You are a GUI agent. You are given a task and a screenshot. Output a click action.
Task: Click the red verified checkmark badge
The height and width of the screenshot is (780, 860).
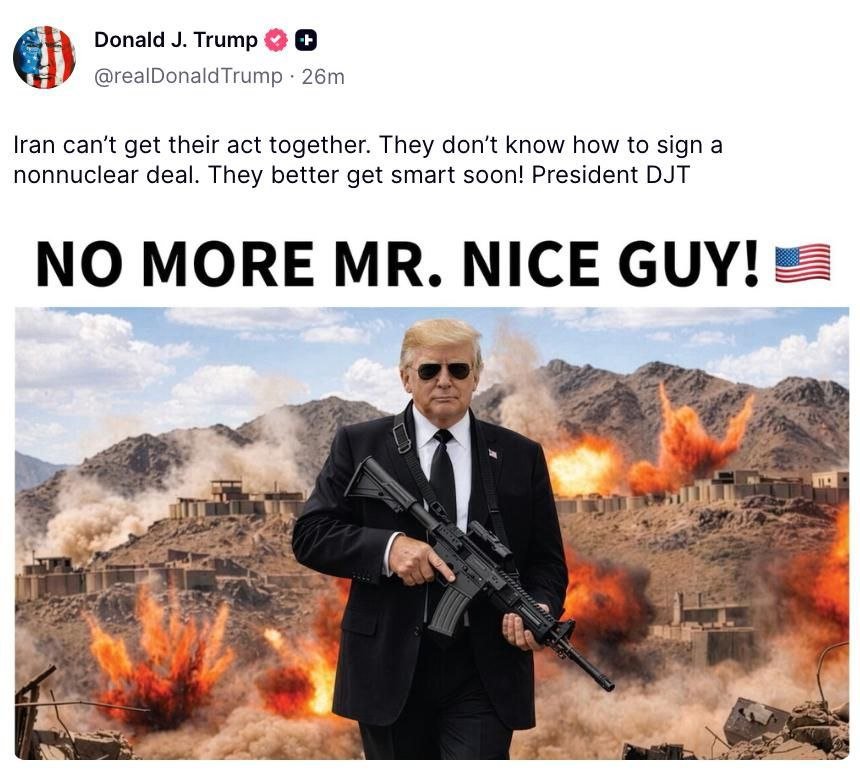(276, 40)
